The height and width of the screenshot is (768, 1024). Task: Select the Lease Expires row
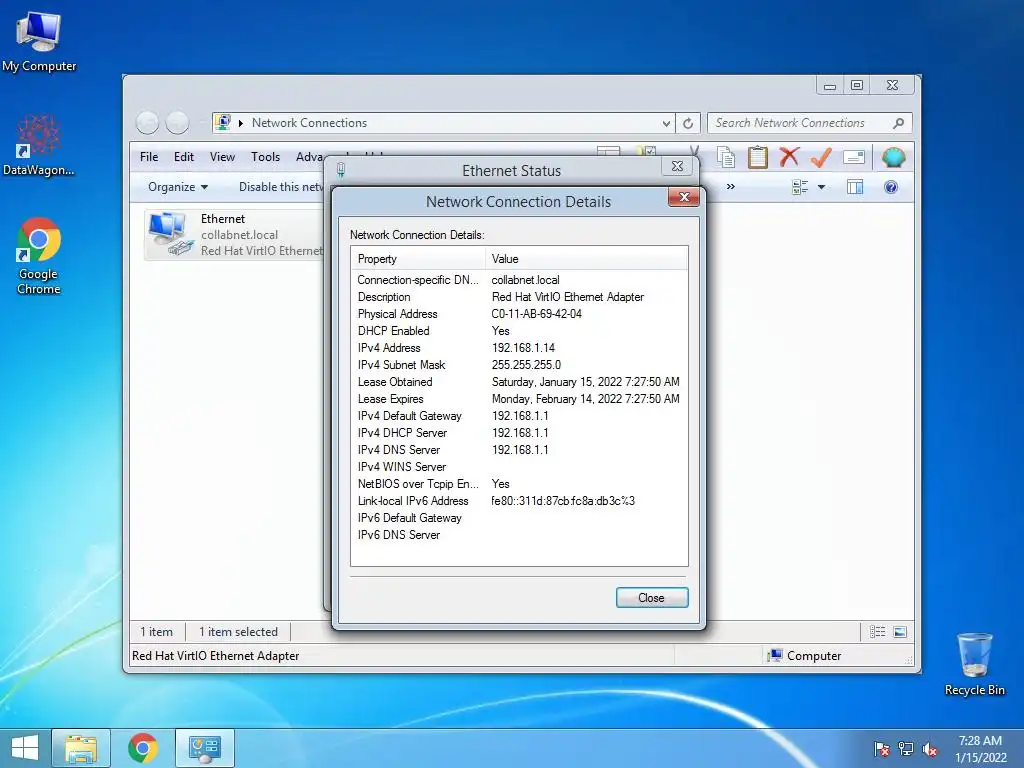(519, 399)
